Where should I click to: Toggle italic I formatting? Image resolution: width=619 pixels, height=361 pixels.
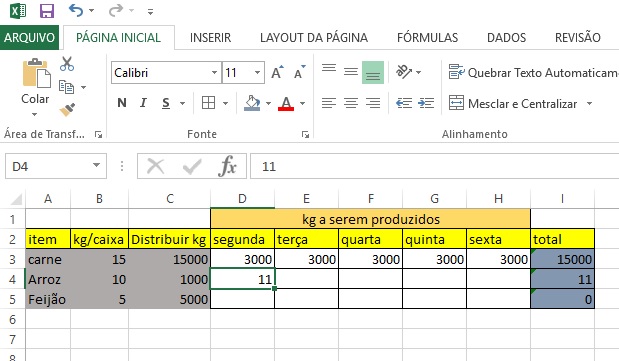click(143, 103)
